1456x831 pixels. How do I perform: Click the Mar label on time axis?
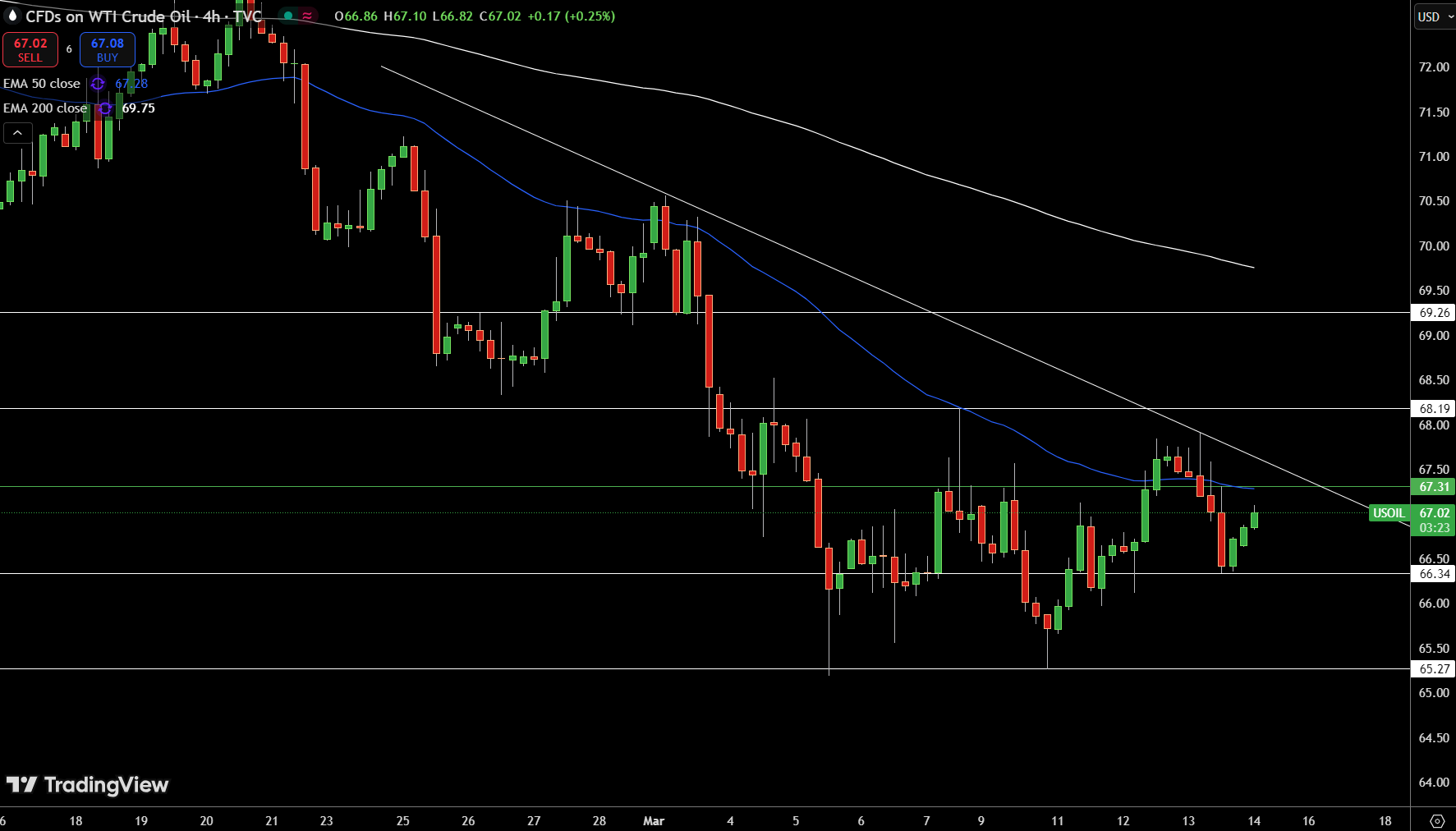coord(654,821)
